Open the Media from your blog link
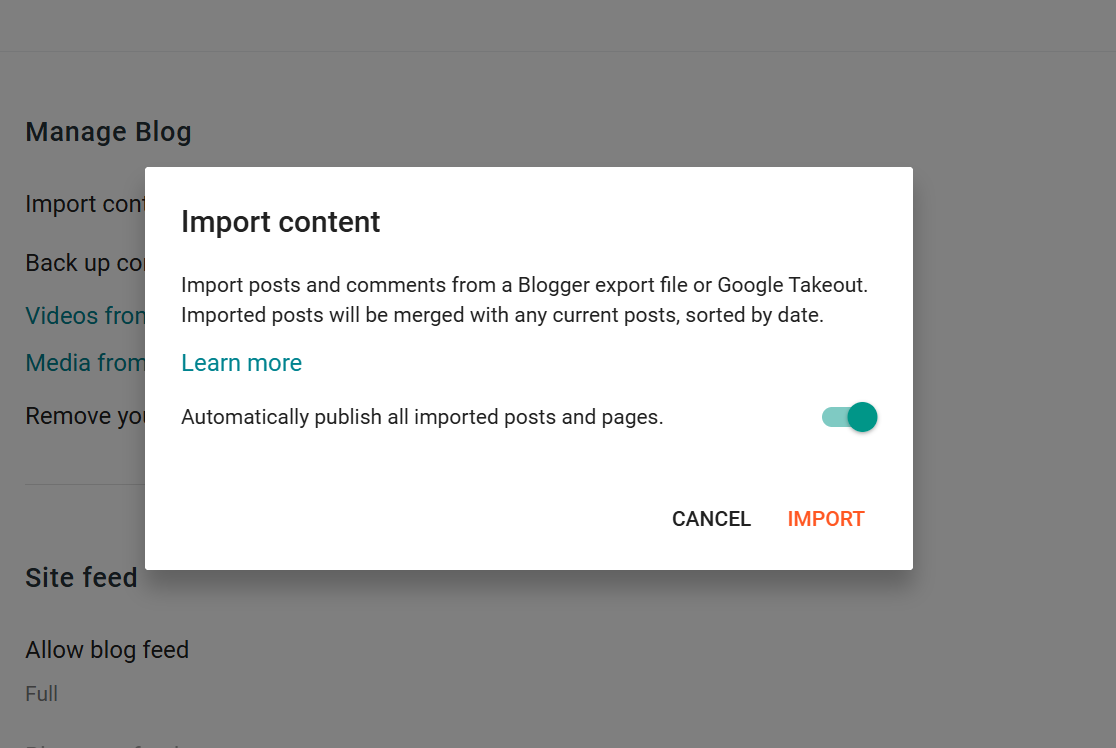1116x748 pixels. 85,363
